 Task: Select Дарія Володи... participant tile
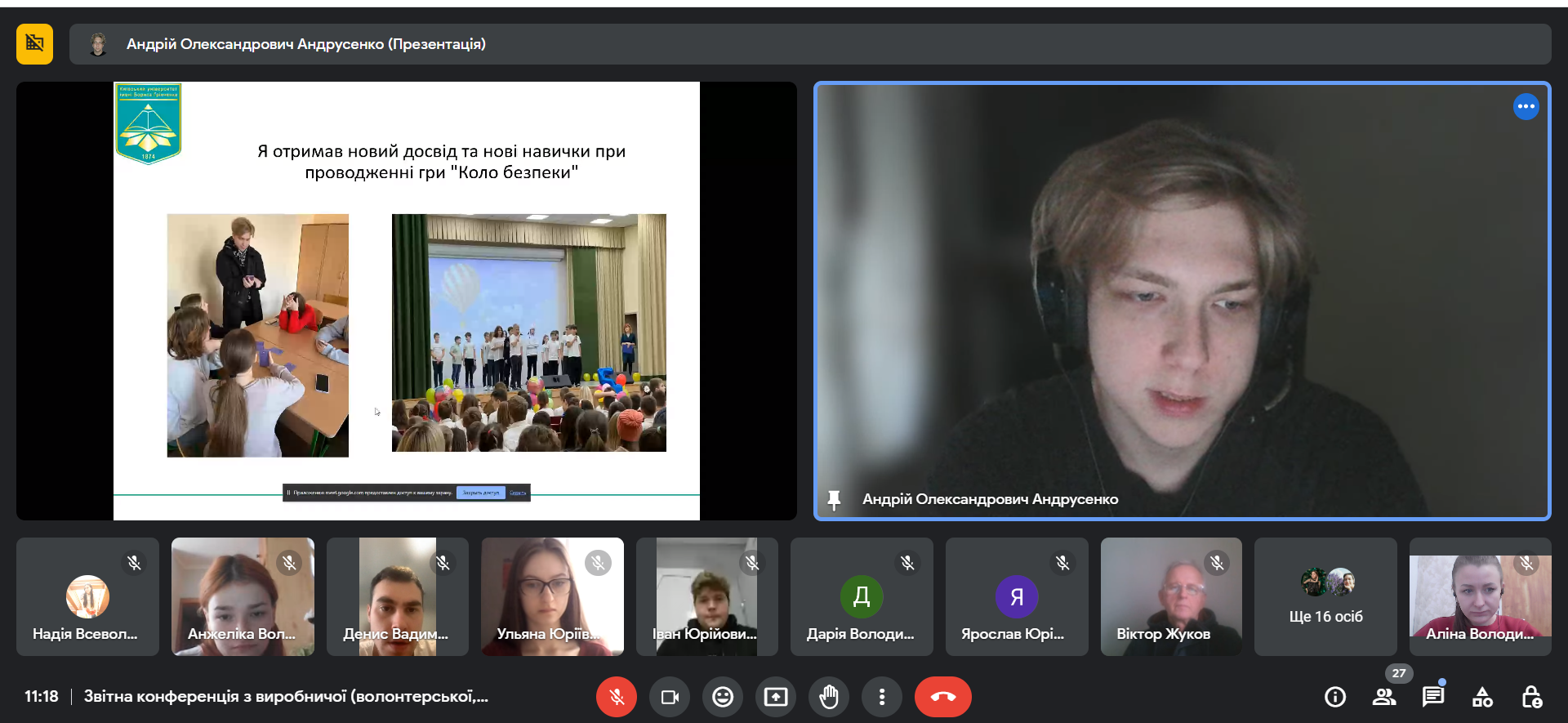[x=862, y=597]
